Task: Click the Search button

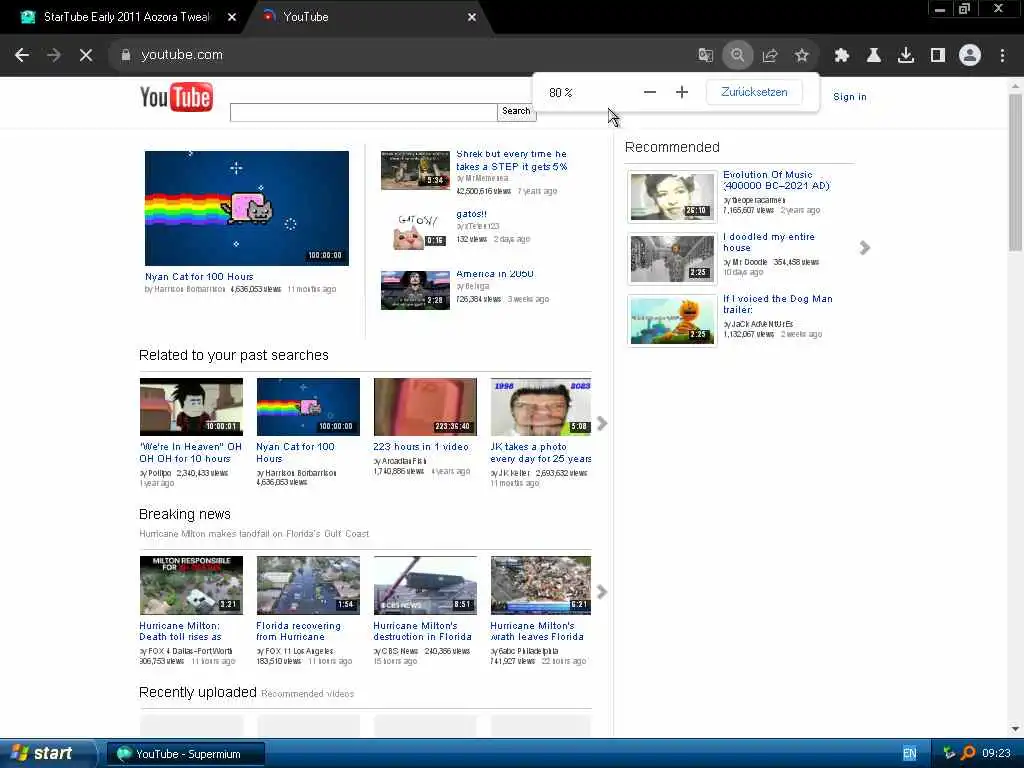Action: pyautogui.click(x=517, y=112)
